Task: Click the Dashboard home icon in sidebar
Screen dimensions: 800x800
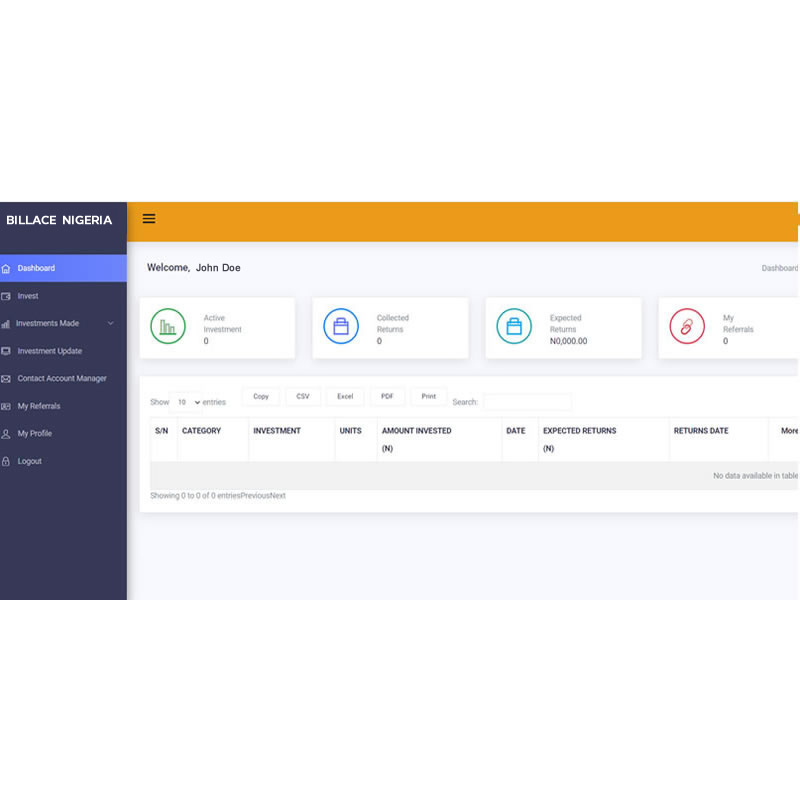Action: click(6, 268)
